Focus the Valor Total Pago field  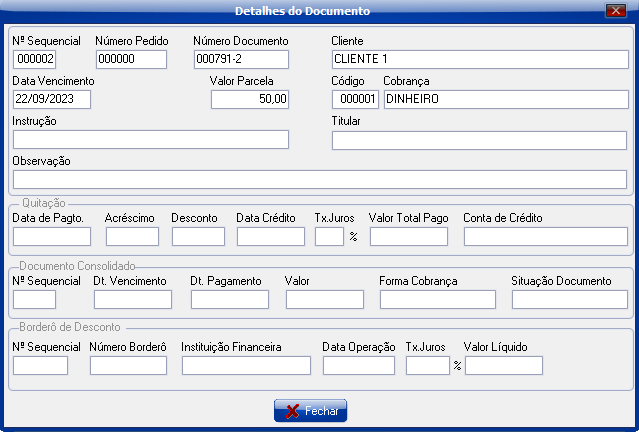409,236
